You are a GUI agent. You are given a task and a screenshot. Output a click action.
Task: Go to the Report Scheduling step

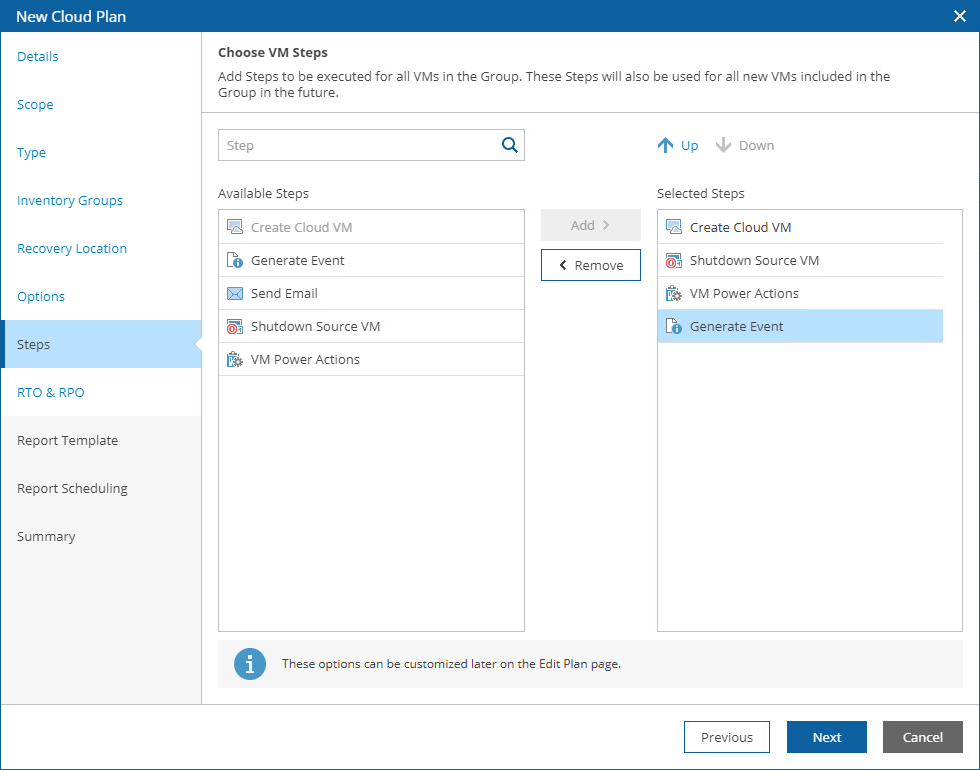click(x=72, y=488)
